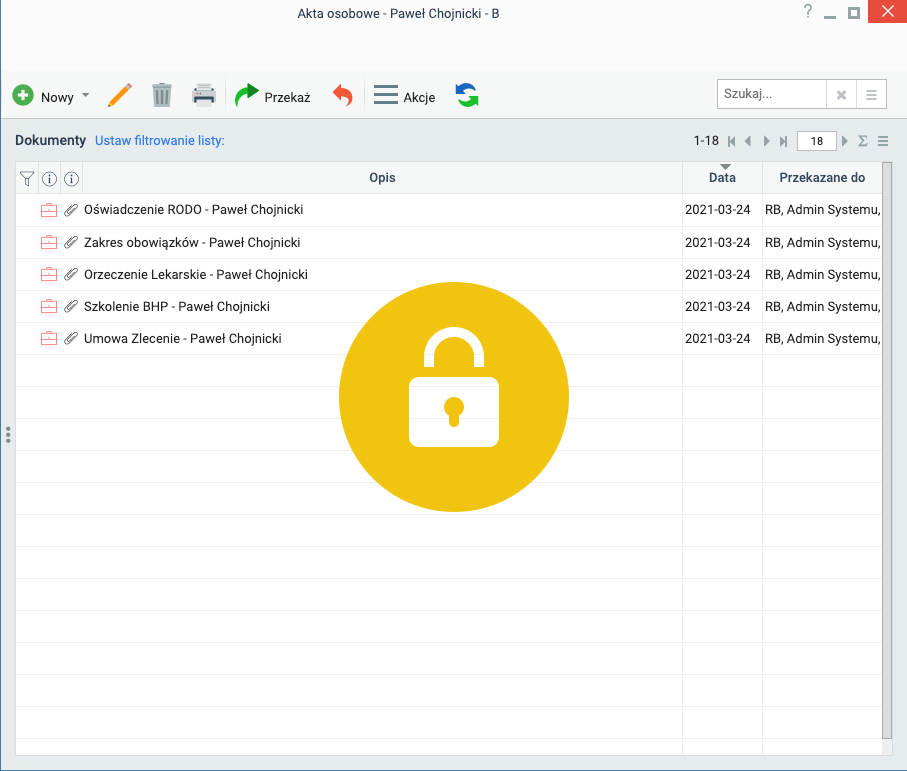Click RB, Admin Systemu in Szkolenie BHP row
This screenshot has height=771, width=907.
[x=823, y=307]
